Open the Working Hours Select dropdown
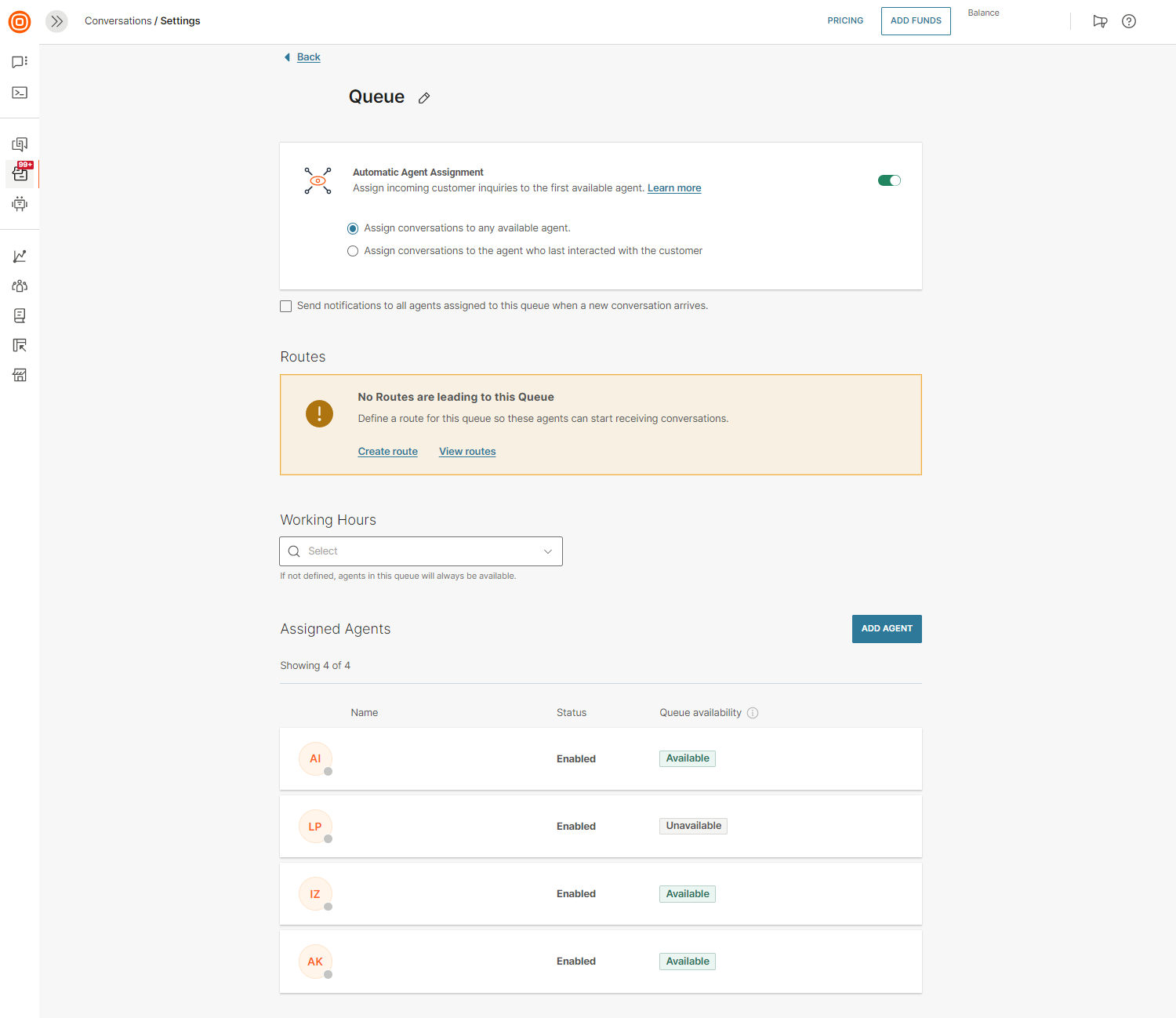 pos(421,551)
